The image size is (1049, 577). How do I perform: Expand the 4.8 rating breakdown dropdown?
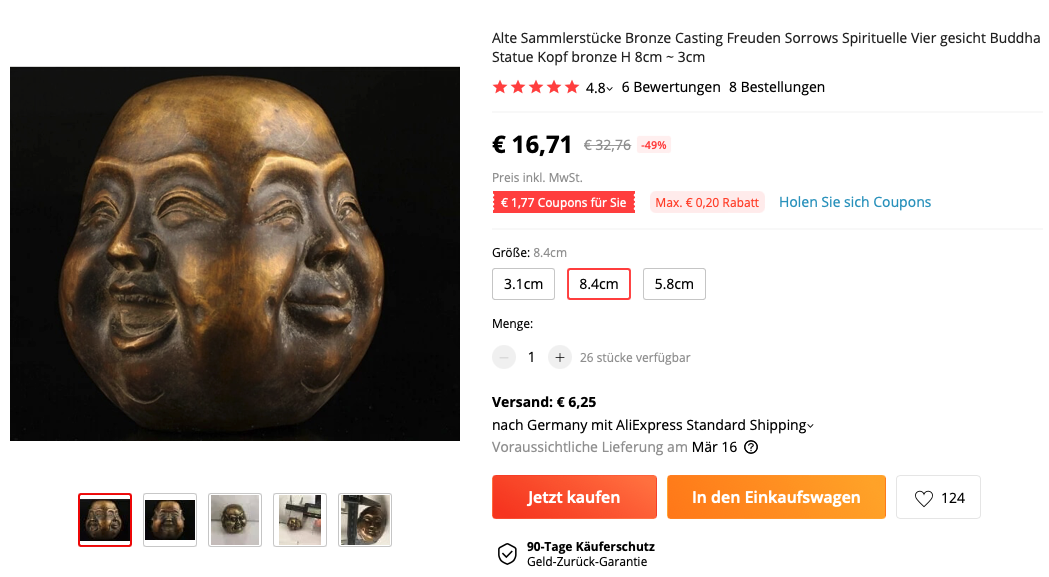[x=610, y=89]
